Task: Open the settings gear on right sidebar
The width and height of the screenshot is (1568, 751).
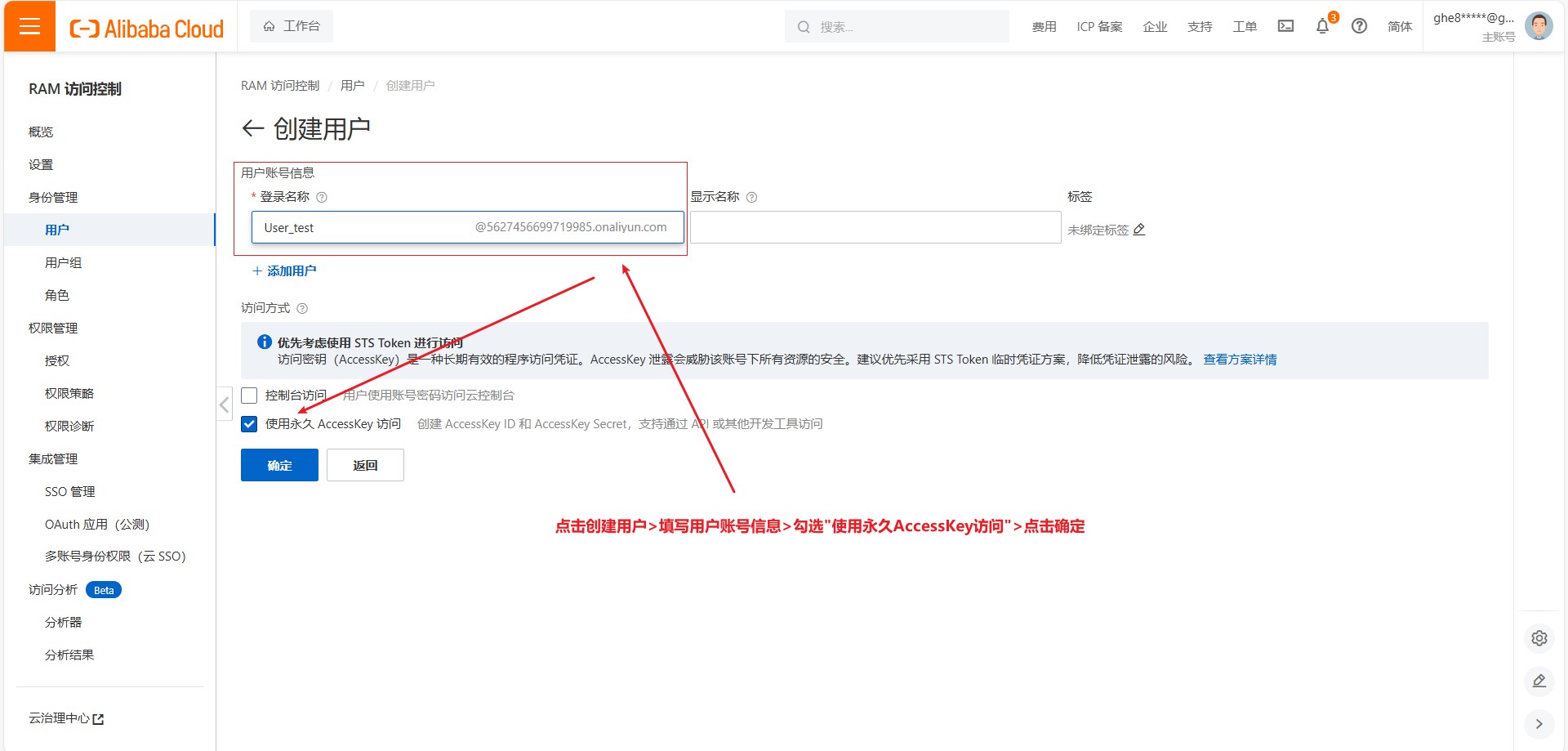Action: 1539,638
